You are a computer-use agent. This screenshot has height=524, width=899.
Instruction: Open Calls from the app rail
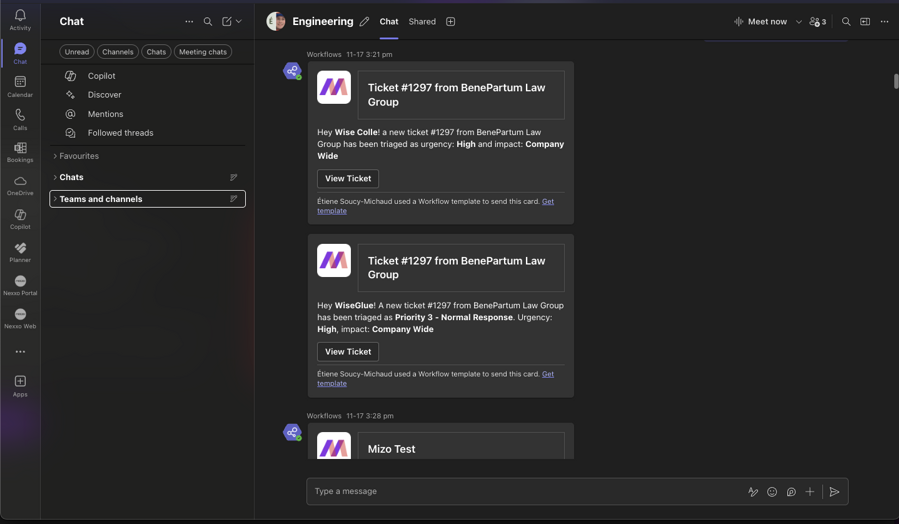tap(20, 119)
